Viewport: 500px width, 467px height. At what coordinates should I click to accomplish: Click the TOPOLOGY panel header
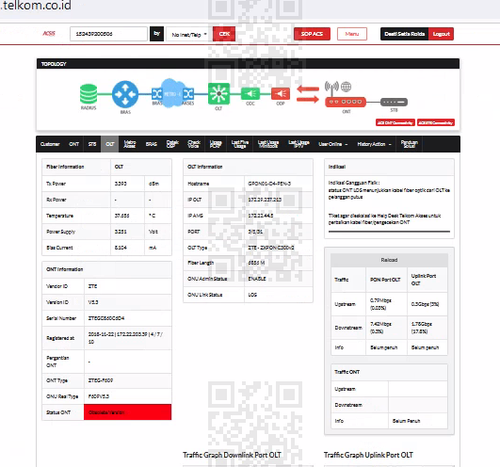point(248,64)
